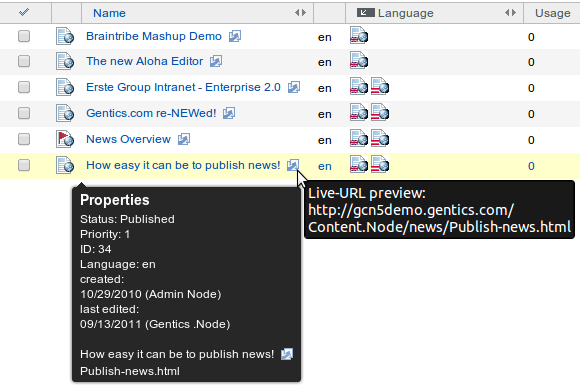
Task: Open The new Aloha Editor link
Action: click(145, 61)
